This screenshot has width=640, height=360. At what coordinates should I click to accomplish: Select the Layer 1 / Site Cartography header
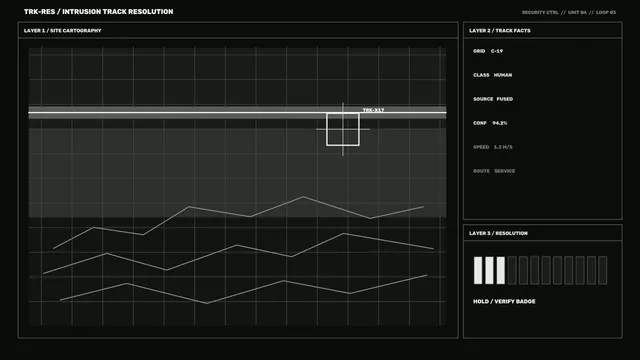(x=62, y=31)
